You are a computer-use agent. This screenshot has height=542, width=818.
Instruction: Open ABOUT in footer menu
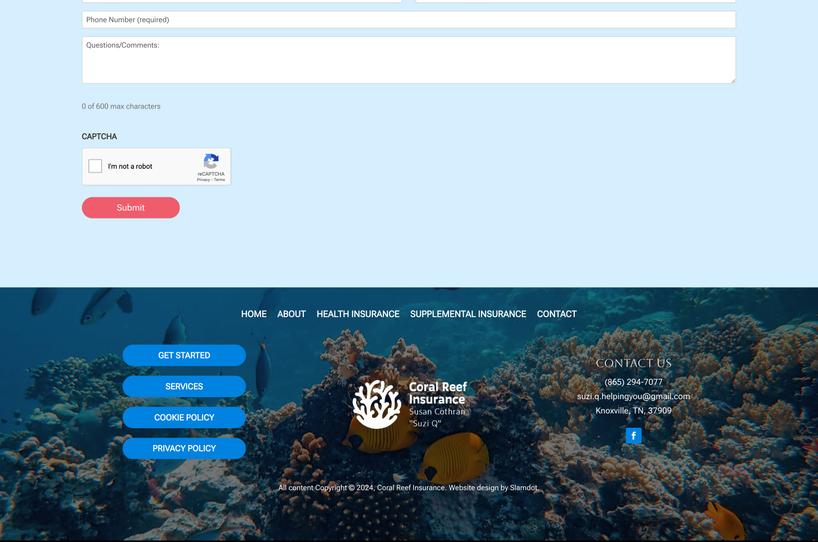[291, 314]
